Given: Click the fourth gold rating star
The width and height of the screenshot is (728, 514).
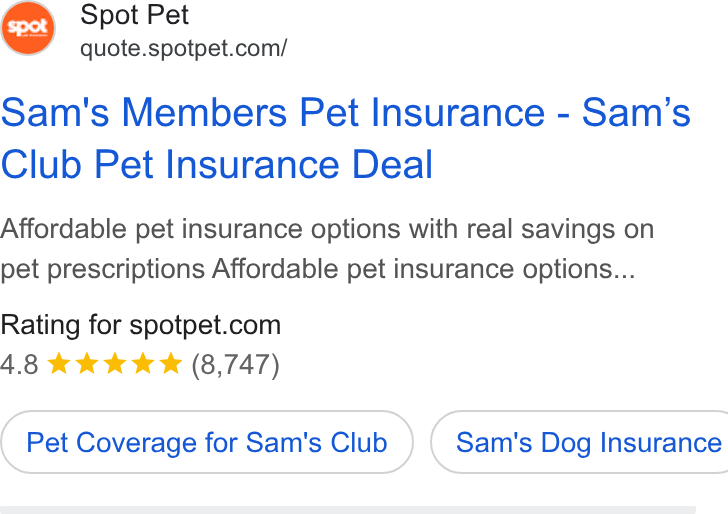Looking at the screenshot, I should (x=143, y=363).
